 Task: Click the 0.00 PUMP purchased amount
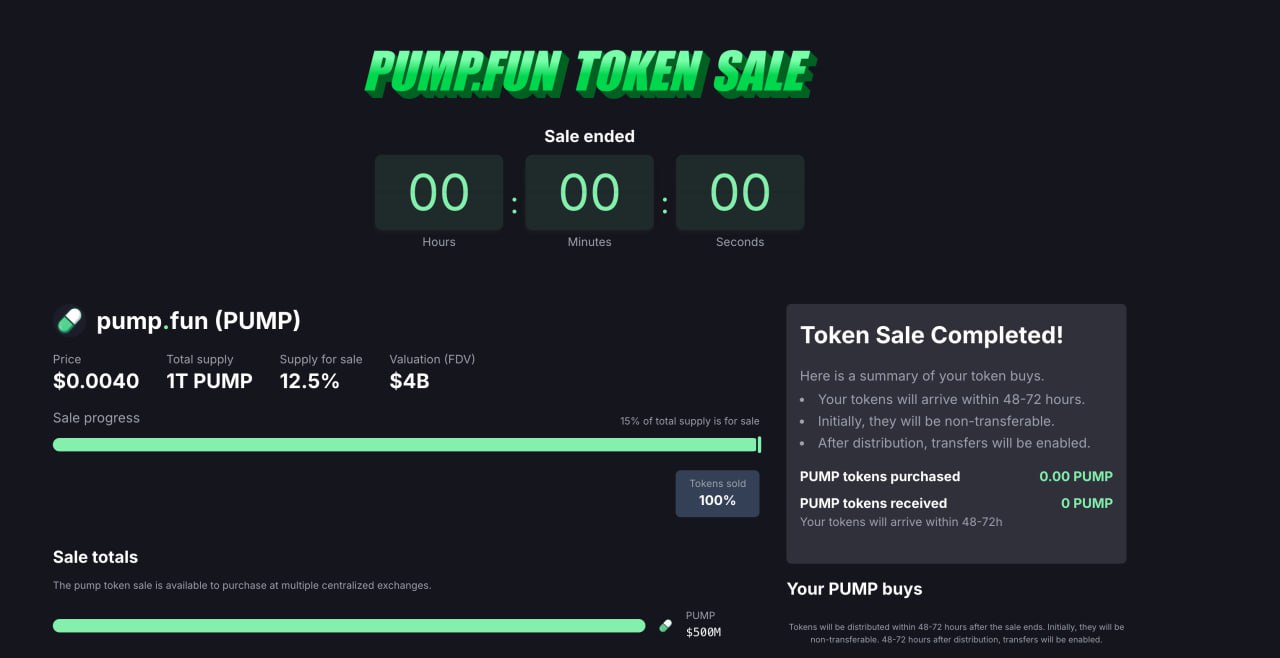click(1076, 477)
